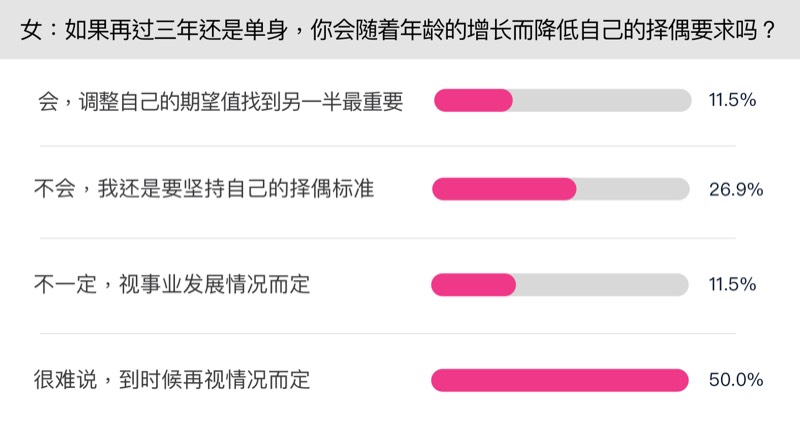Click the pink filled bar for "会，调整自己的期望值" option

click(473, 100)
